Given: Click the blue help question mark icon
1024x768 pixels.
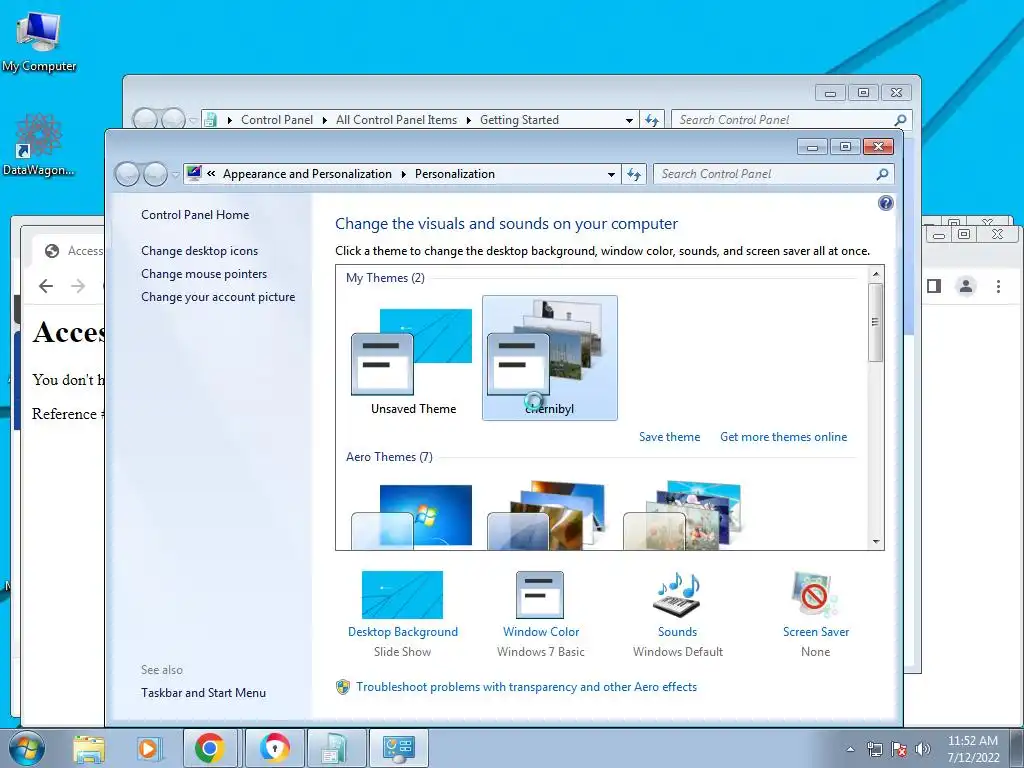Looking at the screenshot, I should pos(886,203).
